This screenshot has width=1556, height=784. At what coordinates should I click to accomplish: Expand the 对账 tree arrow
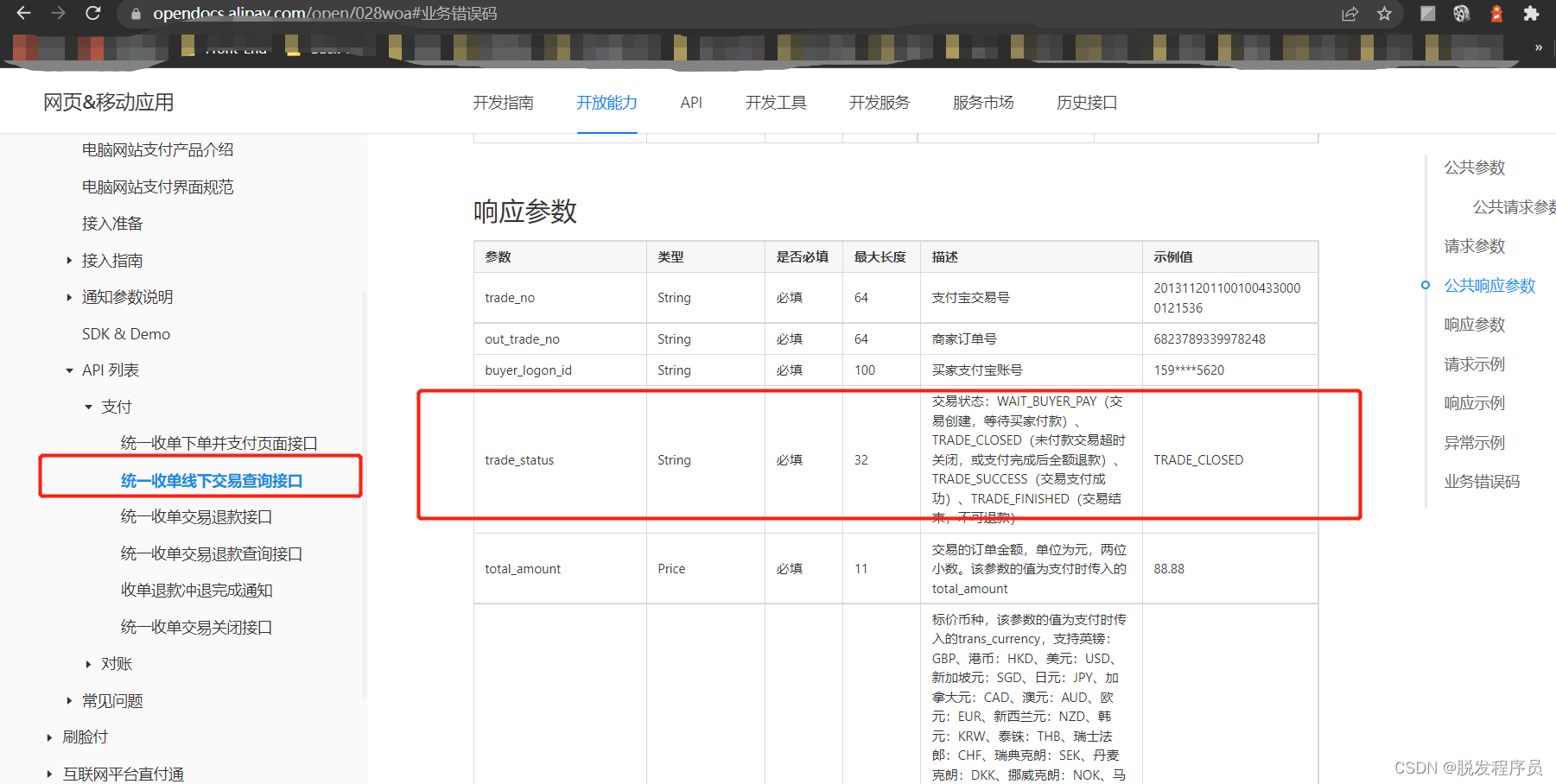tap(88, 664)
